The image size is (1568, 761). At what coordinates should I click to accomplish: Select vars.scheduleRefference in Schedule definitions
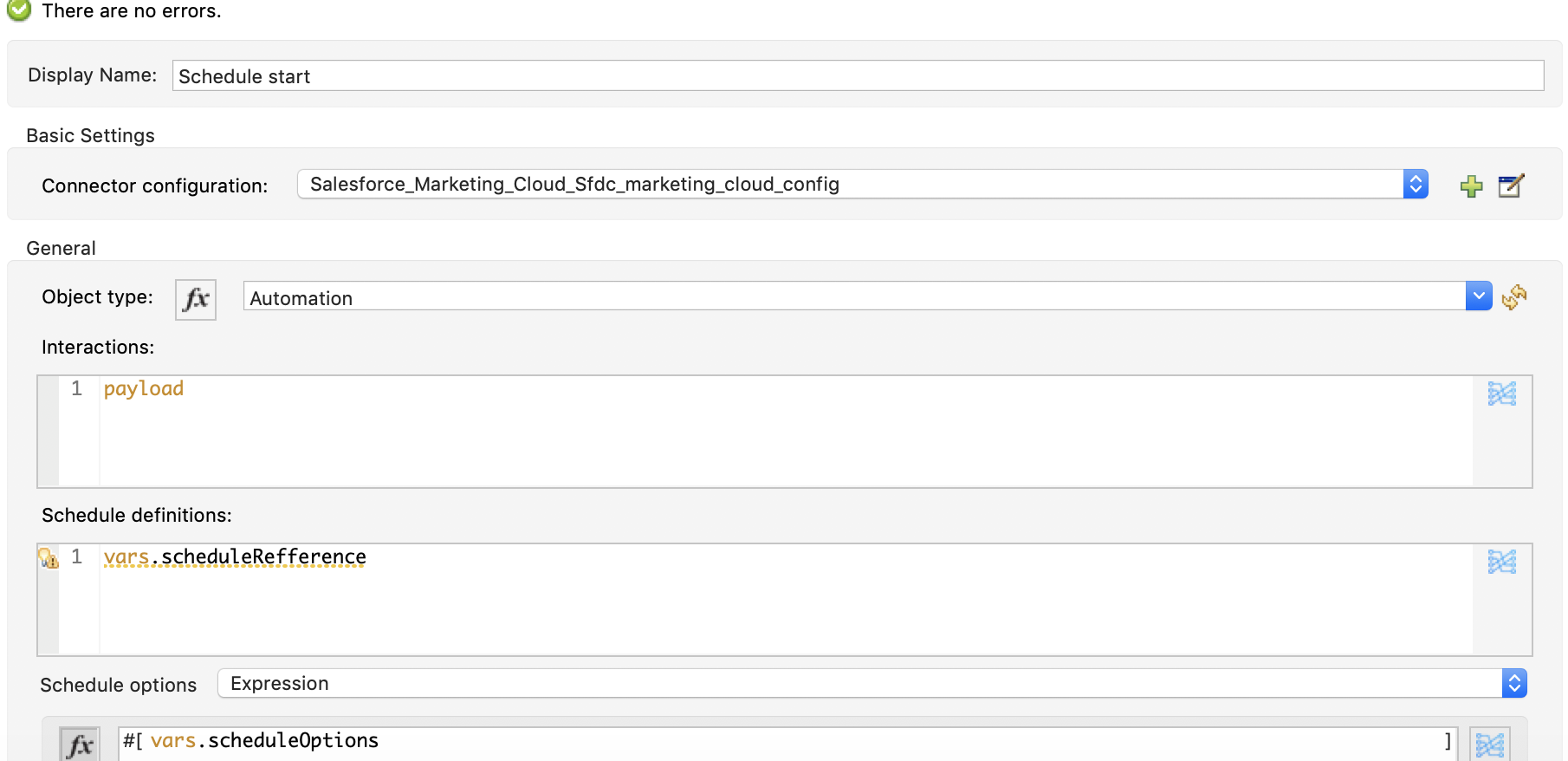234,557
